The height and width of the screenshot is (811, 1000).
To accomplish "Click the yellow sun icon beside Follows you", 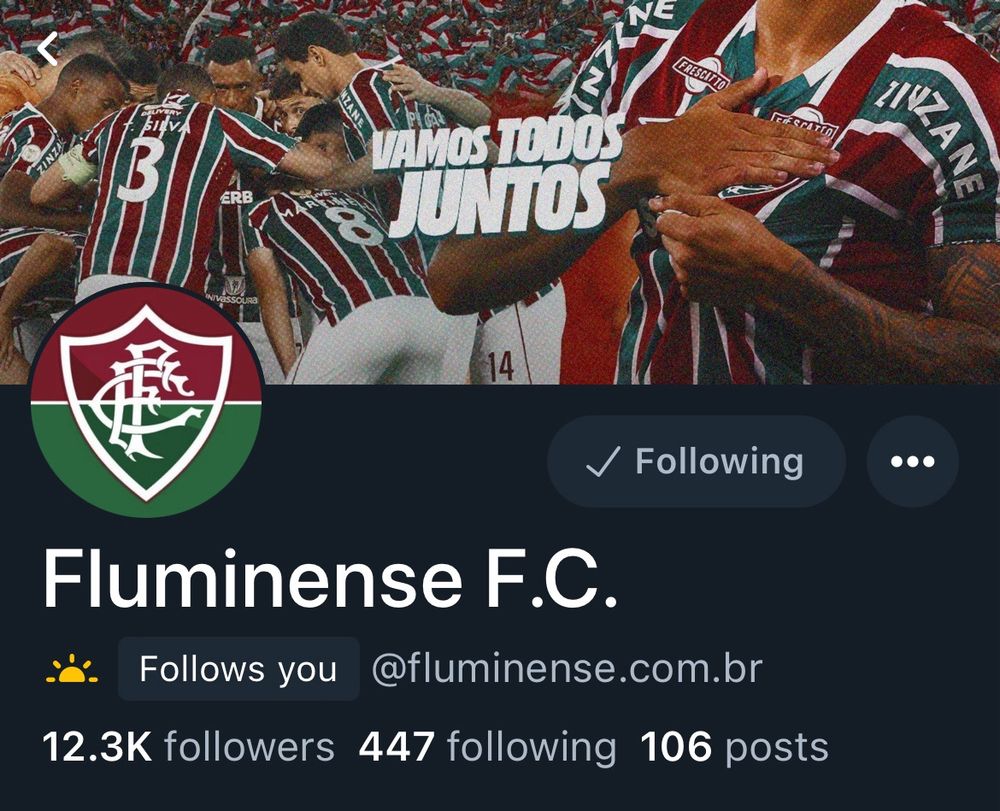I will pos(72,669).
